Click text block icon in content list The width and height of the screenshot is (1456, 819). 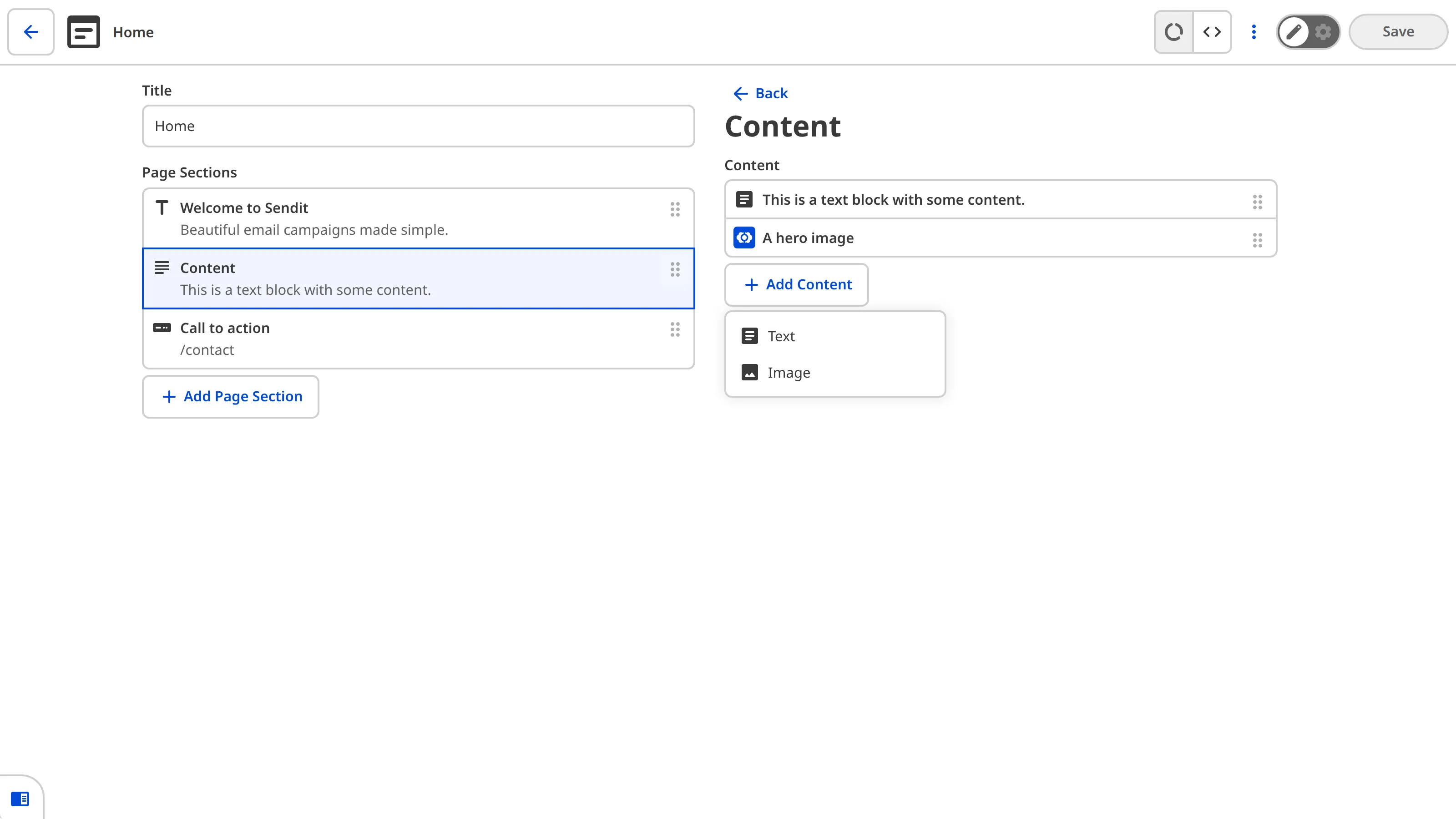[744, 200]
